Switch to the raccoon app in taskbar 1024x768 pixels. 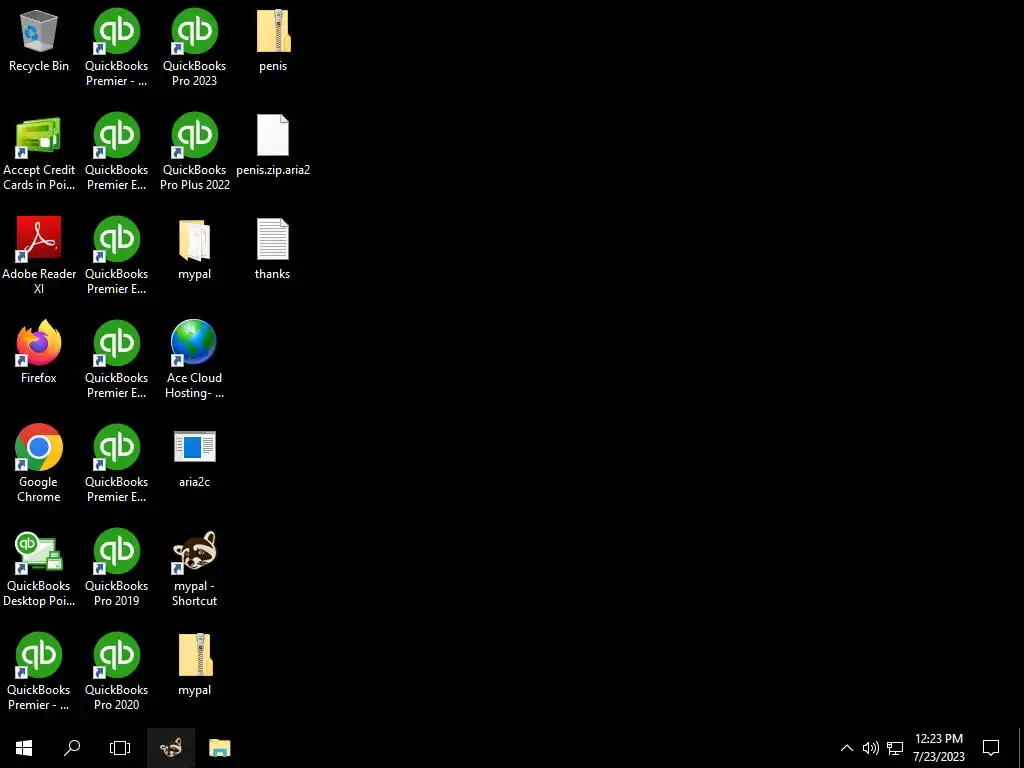tap(170, 748)
